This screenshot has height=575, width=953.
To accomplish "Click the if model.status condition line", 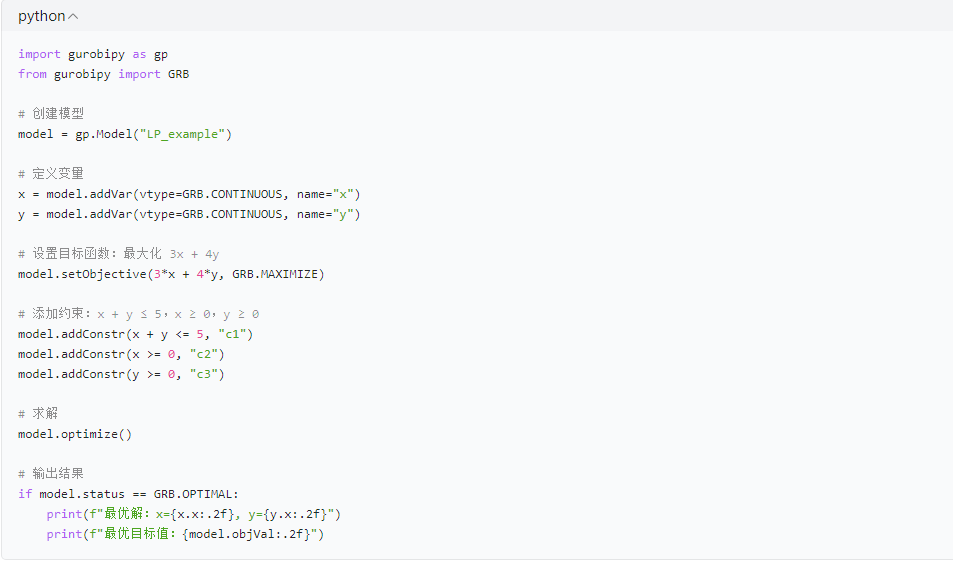I will [x=128, y=494].
